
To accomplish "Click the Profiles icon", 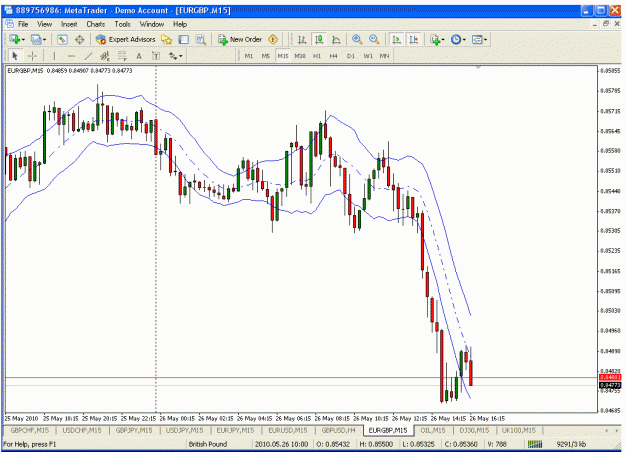I will [x=36, y=39].
